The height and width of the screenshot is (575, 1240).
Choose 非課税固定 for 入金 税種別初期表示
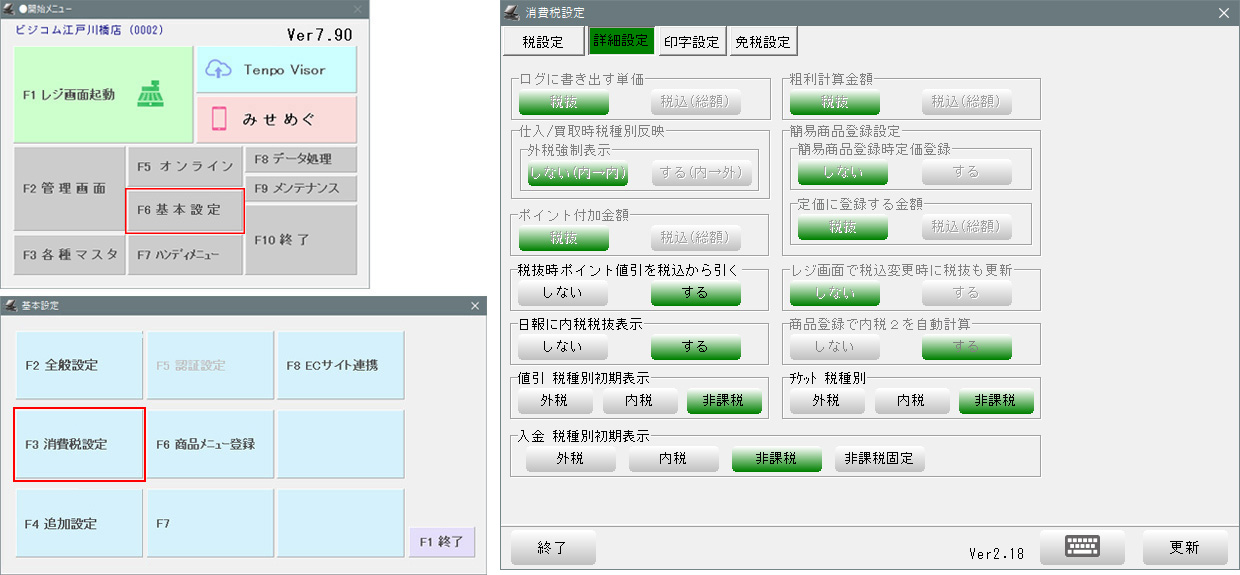pos(880,459)
